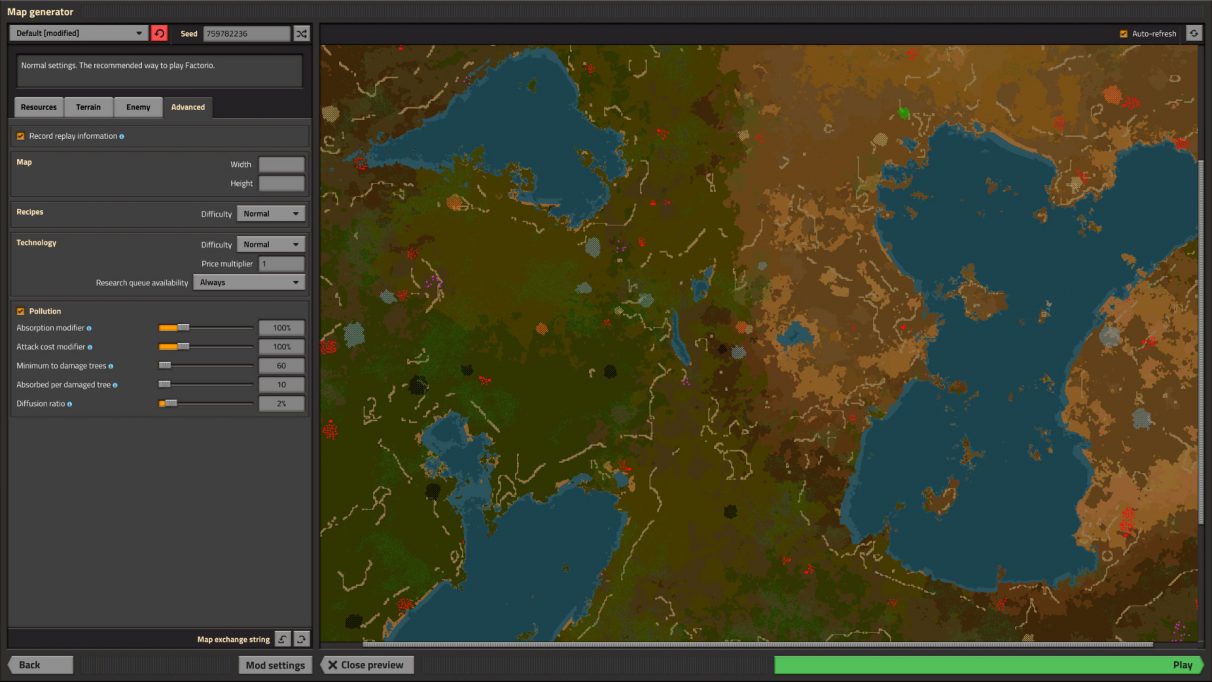The height and width of the screenshot is (682, 1212).
Task: Select the Advanced tab
Action: pos(188,107)
